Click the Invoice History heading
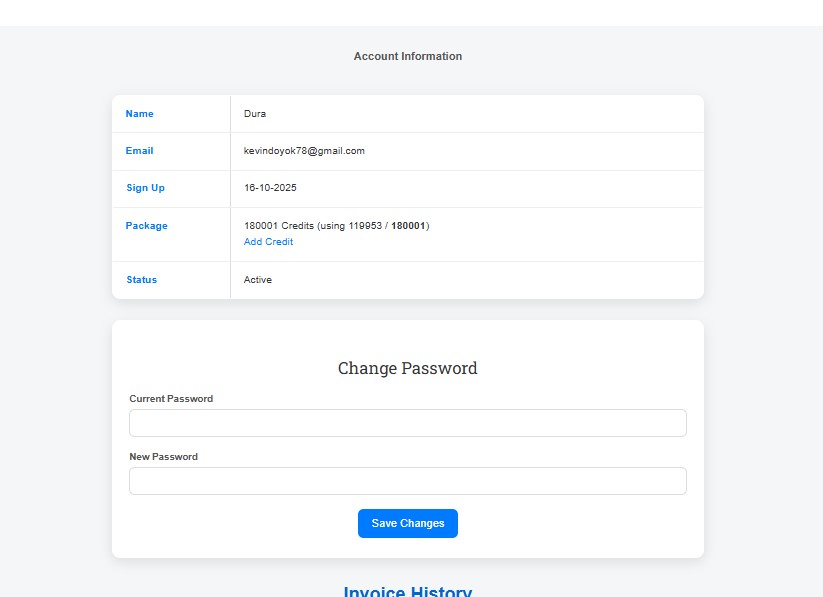 coord(407,592)
